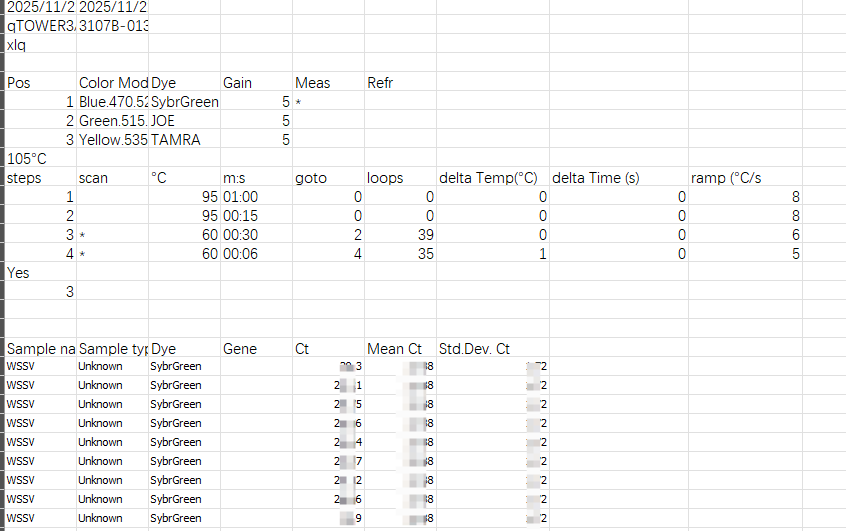Select the qTOWER3 device name cell
The height and width of the screenshot is (531, 846).
click(x=40, y=25)
